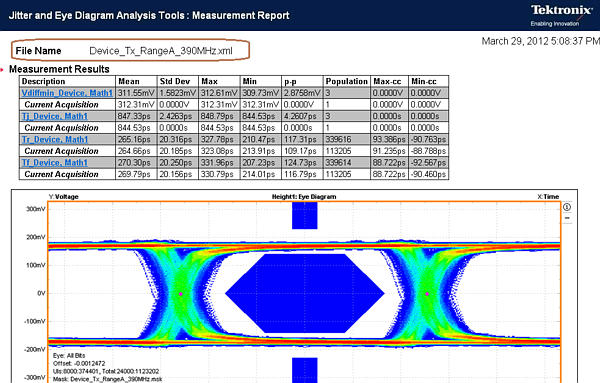This screenshot has height=383, width=600.
Task: Open the Vdiffmin_Device, Math1 link
Action: (67, 93)
